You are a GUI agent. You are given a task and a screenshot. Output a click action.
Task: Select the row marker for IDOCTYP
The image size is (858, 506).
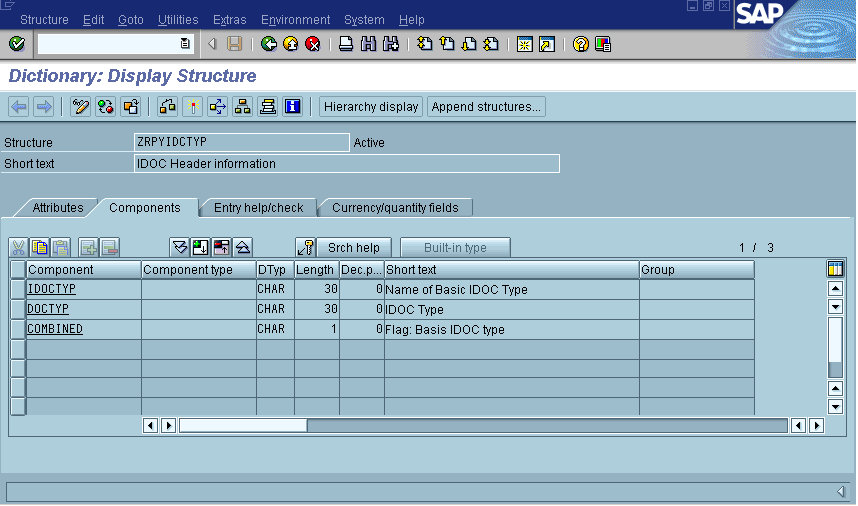pyautogui.click(x=18, y=289)
